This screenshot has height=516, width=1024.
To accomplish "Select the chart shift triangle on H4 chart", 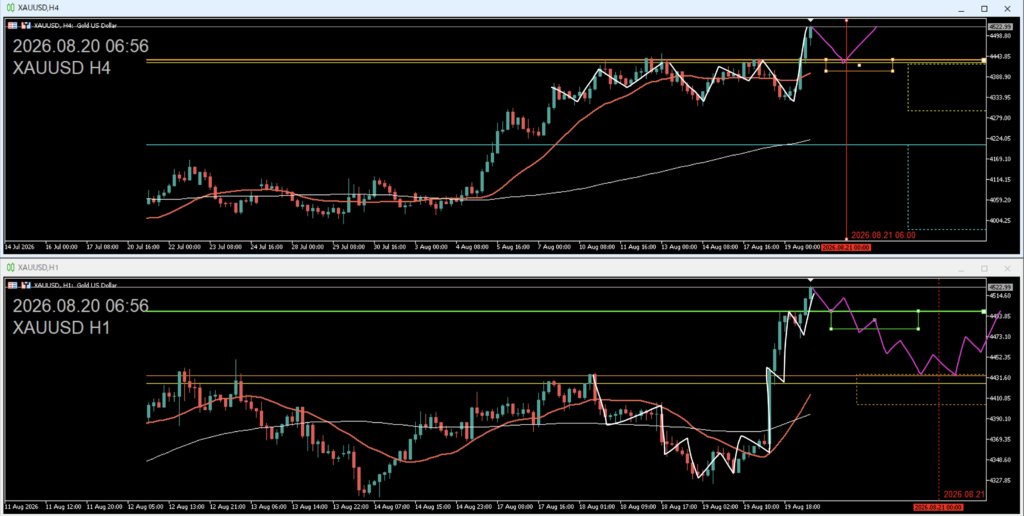I will click(810, 21).
